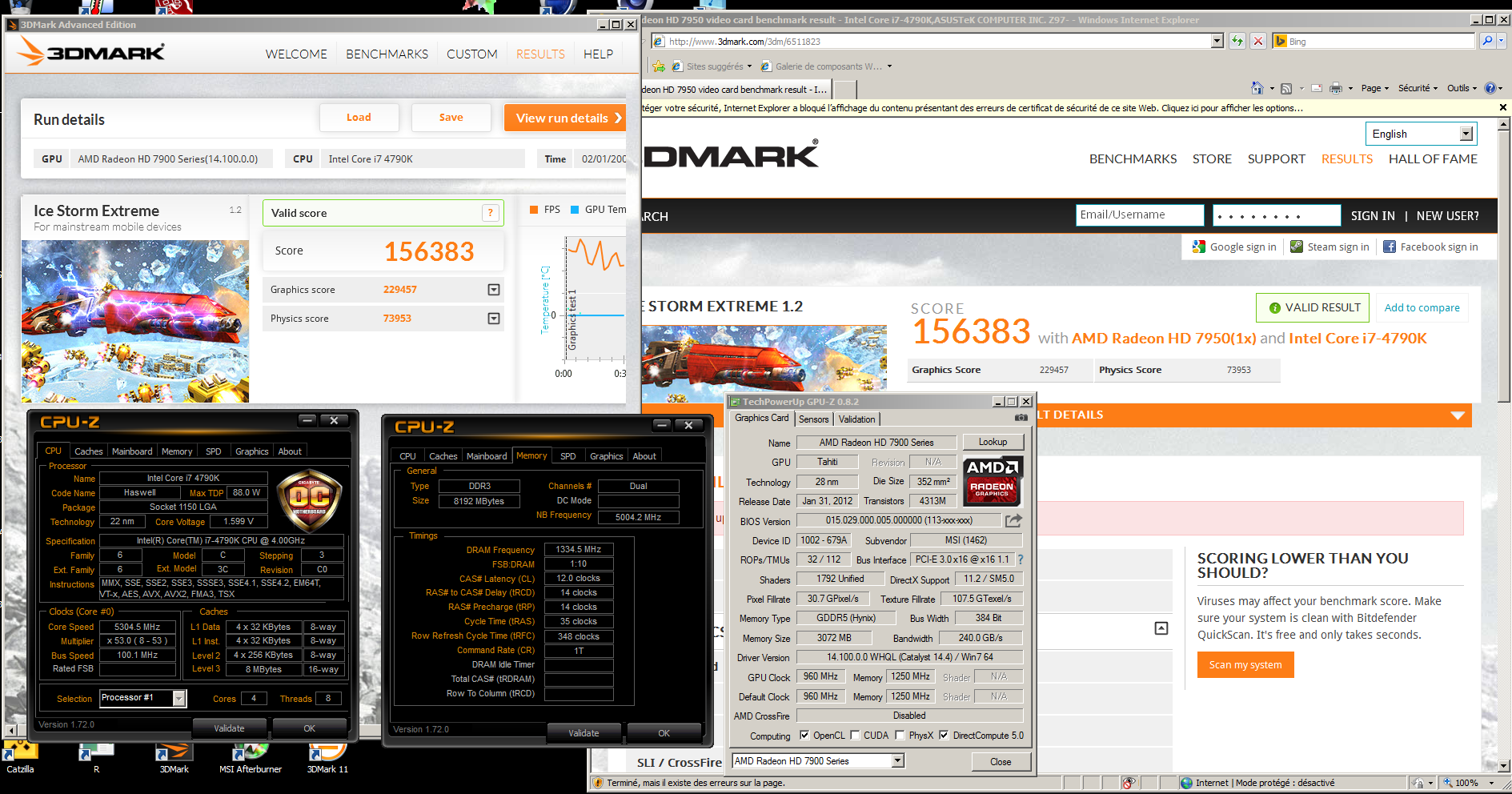Toggle the OpenCL checkbox in GPU-Z
The width and height of the screenshot is (1512, 794).
pos(804,735)
